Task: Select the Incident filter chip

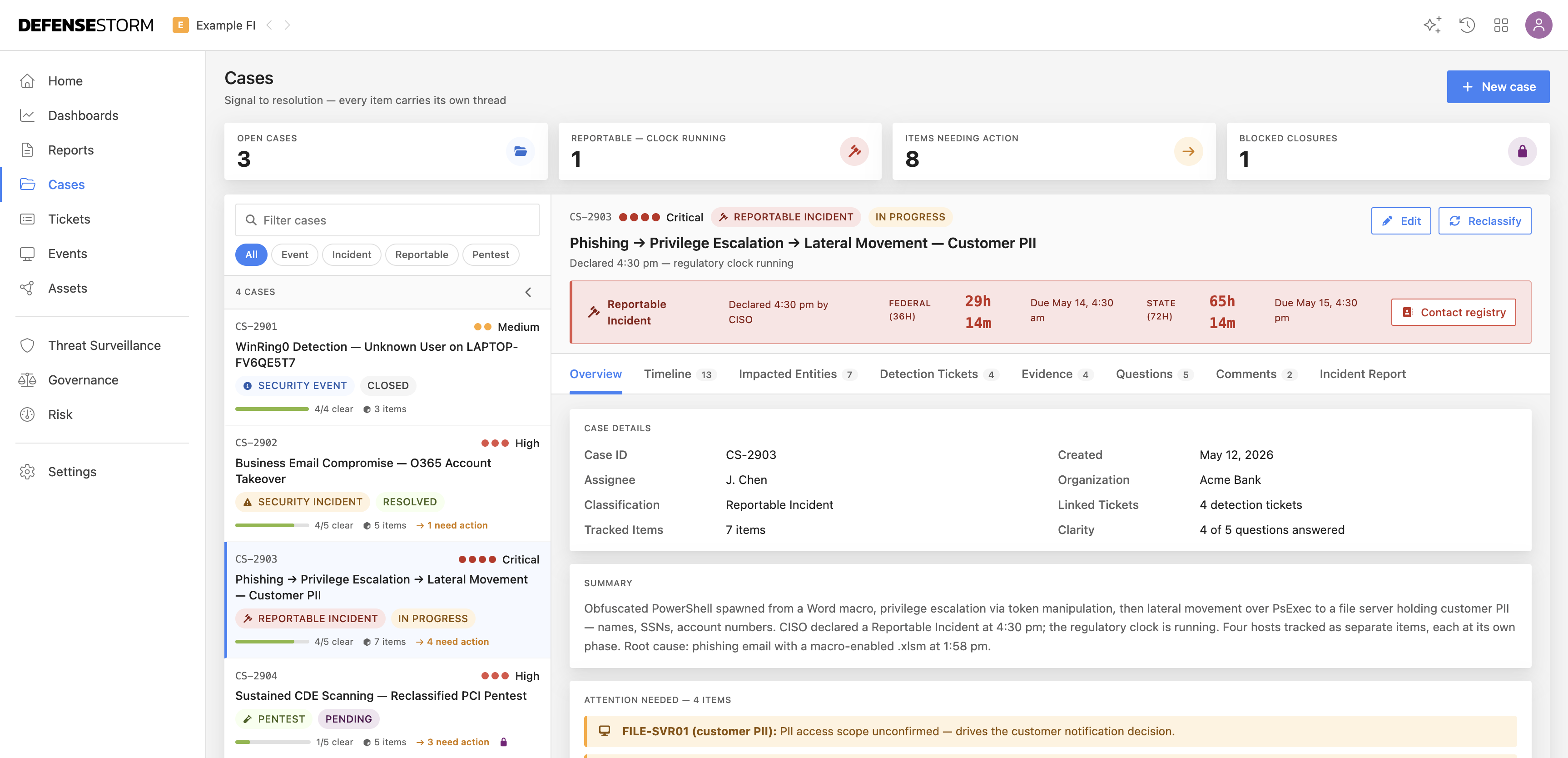Action: (x=351, y=254)
